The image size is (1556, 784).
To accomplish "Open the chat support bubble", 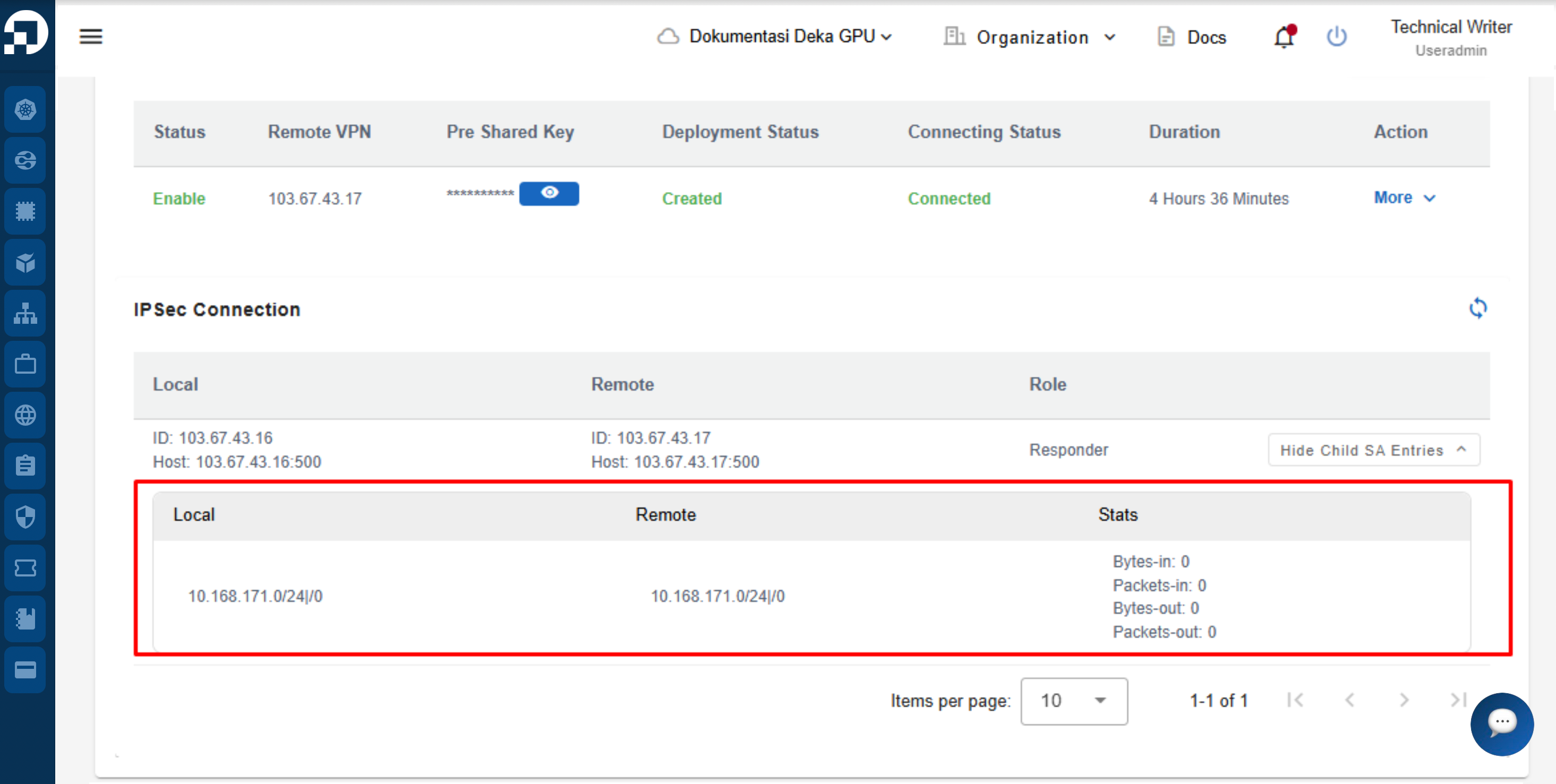I will [1502, 723].
